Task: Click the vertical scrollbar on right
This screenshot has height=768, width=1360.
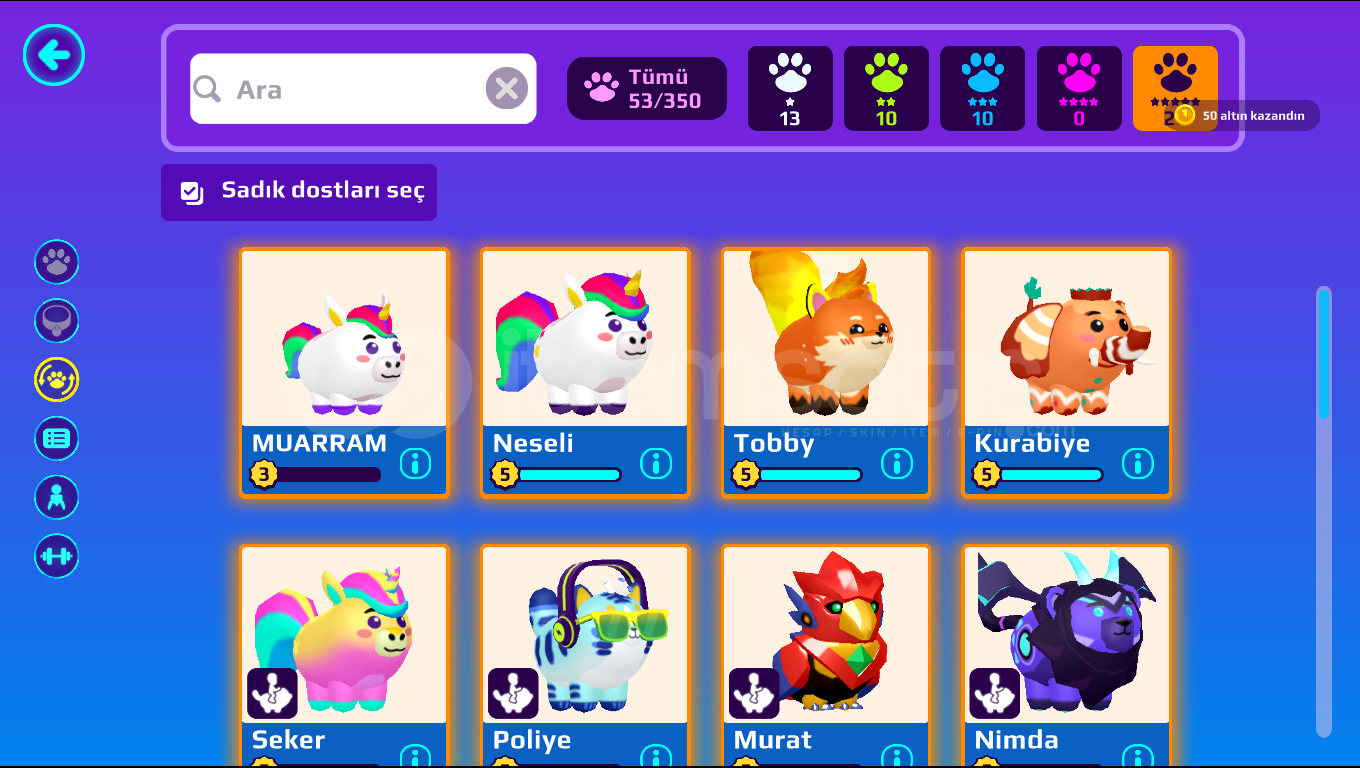Action: pos(1324,512)
